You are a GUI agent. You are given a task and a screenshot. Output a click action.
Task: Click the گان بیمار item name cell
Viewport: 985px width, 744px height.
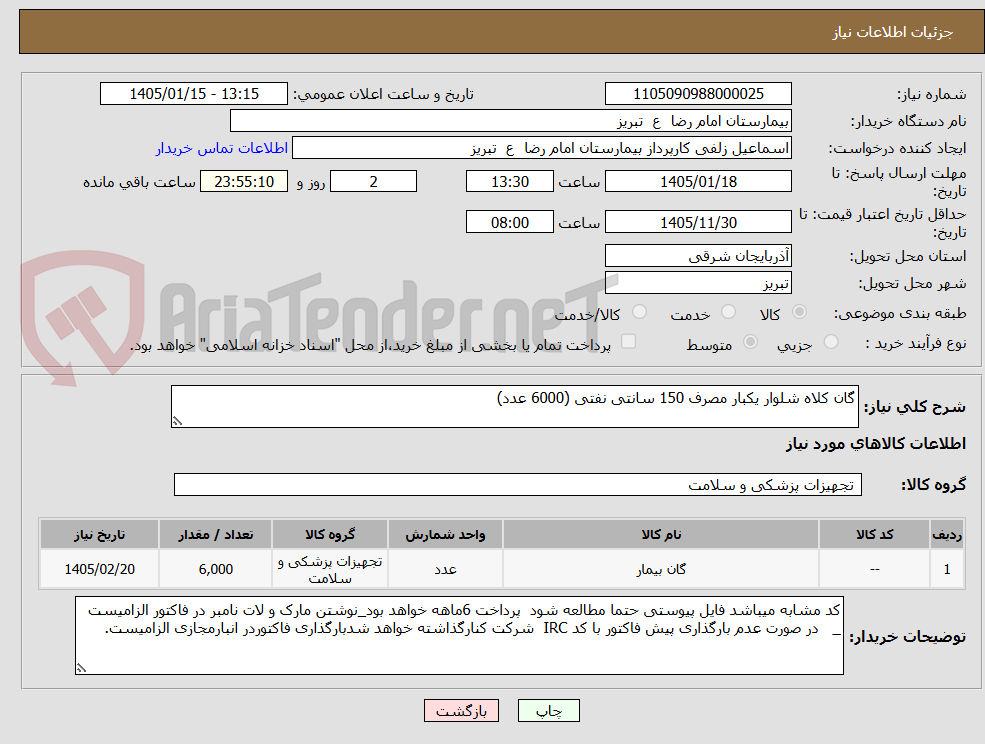point(661,569)
